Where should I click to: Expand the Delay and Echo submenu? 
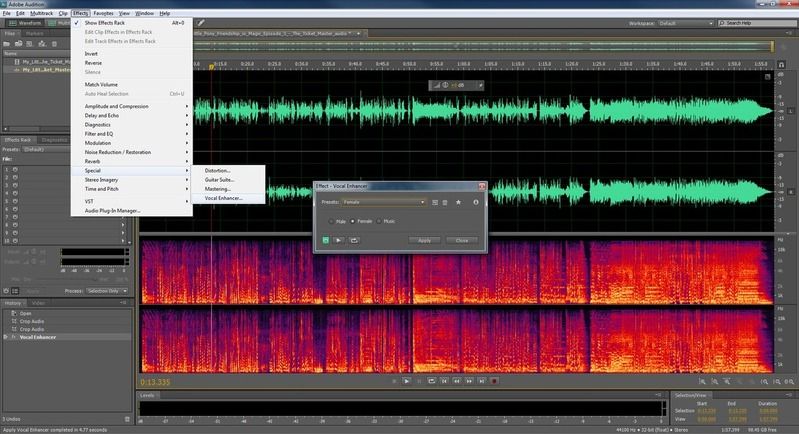[131, 115]
